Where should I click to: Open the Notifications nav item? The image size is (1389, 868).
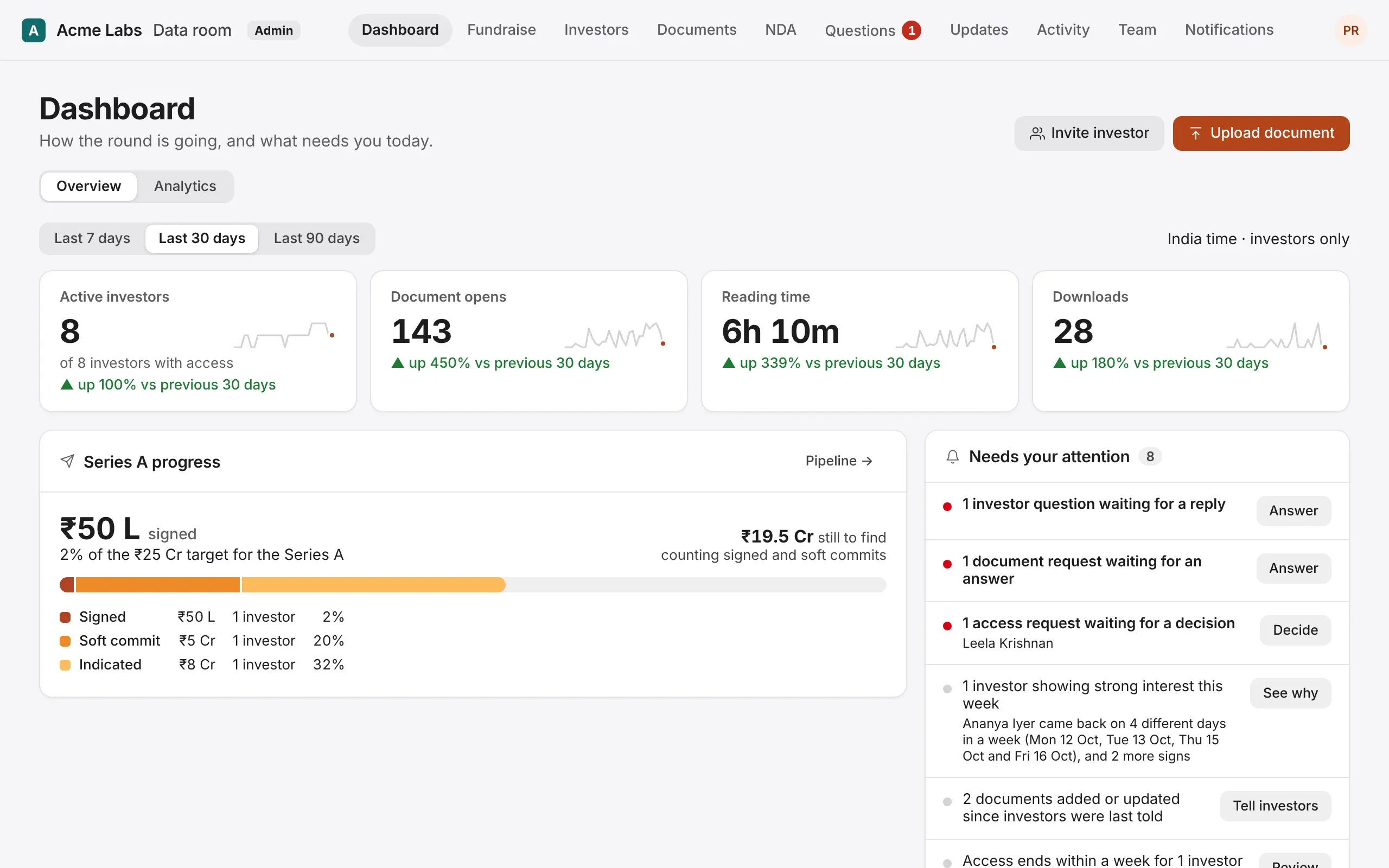click(x=1229, y=30)
